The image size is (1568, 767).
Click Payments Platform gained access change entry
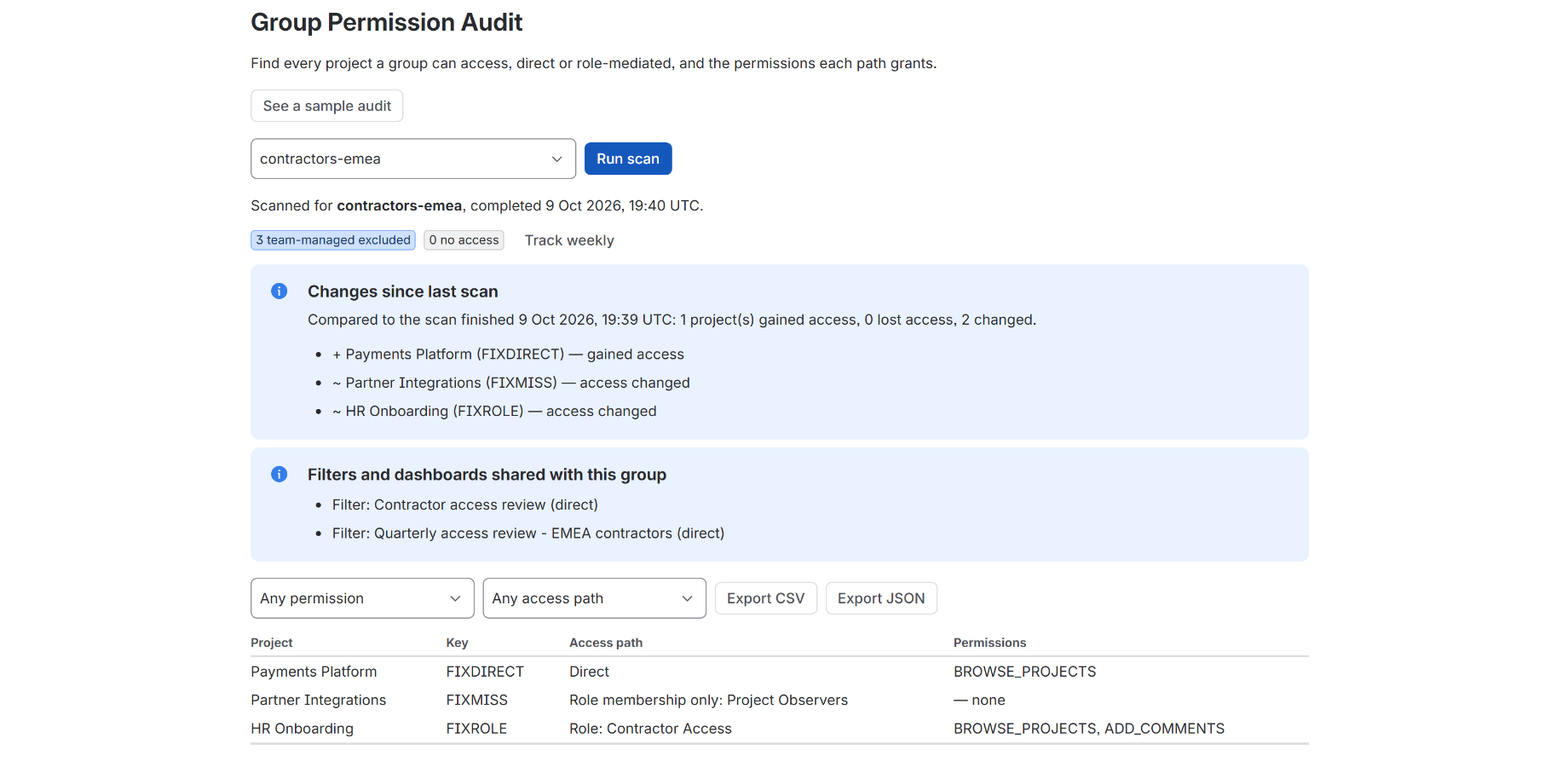[x=509, y=355]
